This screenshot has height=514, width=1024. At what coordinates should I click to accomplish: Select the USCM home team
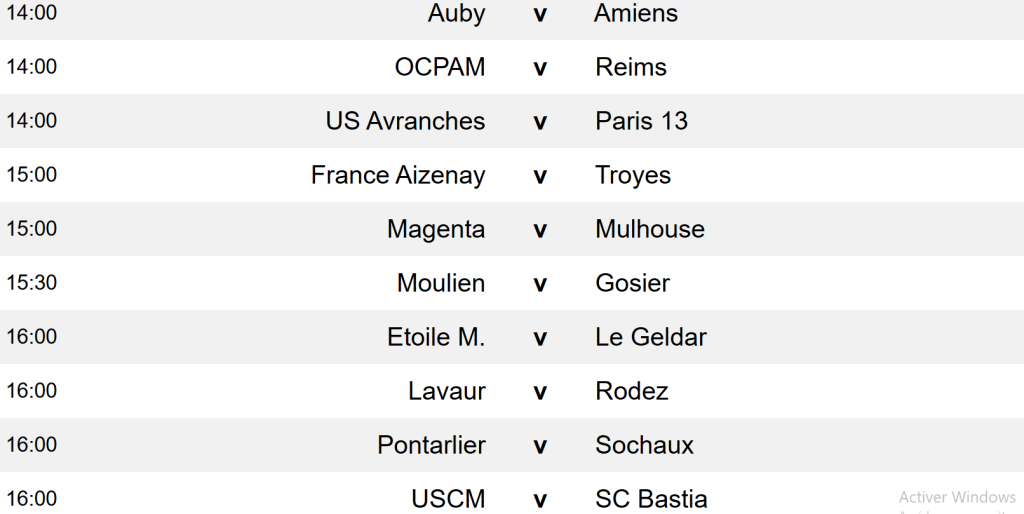point(448,499)
